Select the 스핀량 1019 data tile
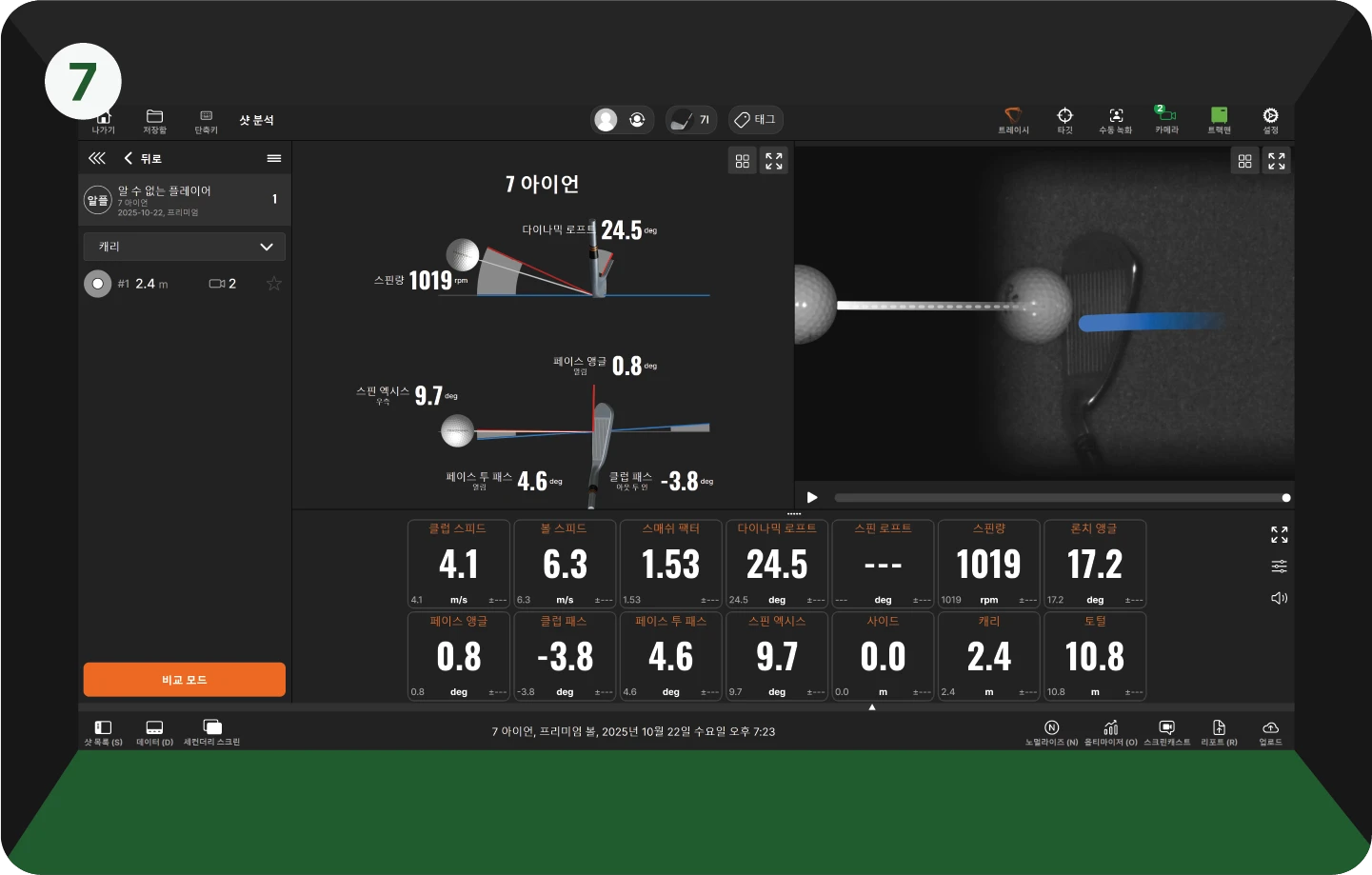 coord(989,564)
